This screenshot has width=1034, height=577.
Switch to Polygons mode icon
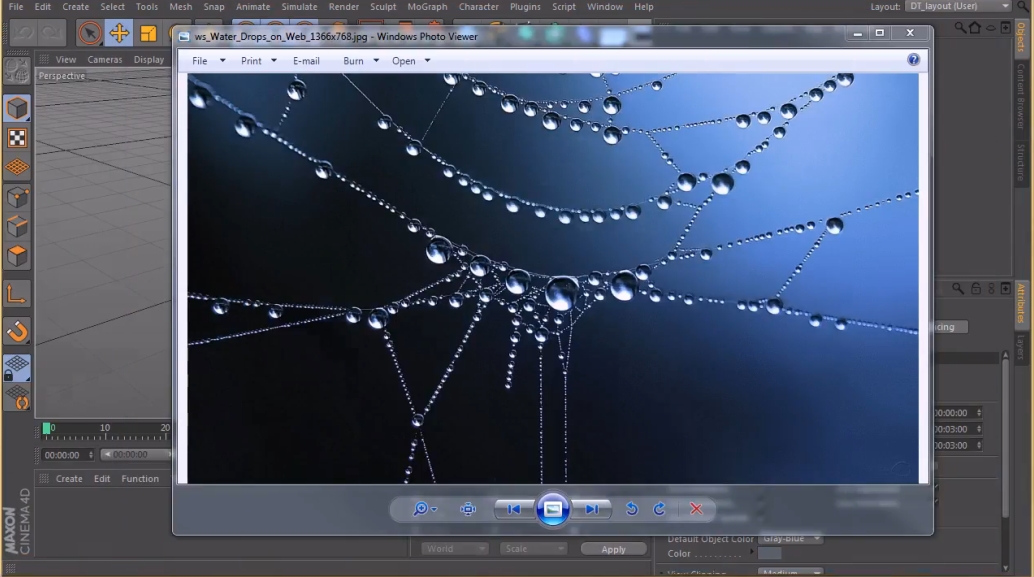[17, 257]
